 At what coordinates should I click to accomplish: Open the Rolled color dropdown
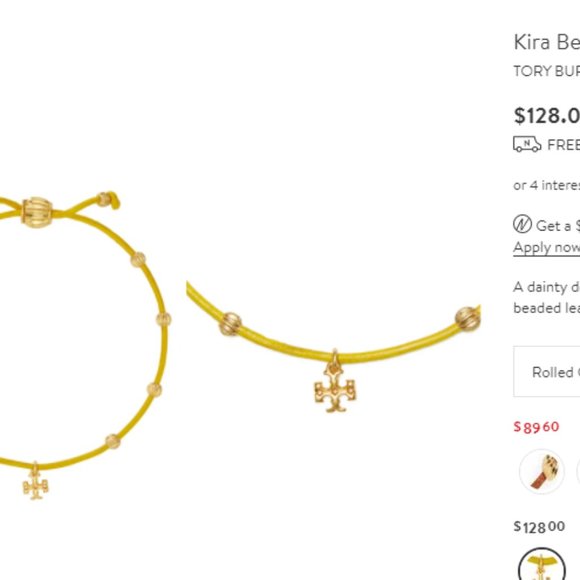547,371
